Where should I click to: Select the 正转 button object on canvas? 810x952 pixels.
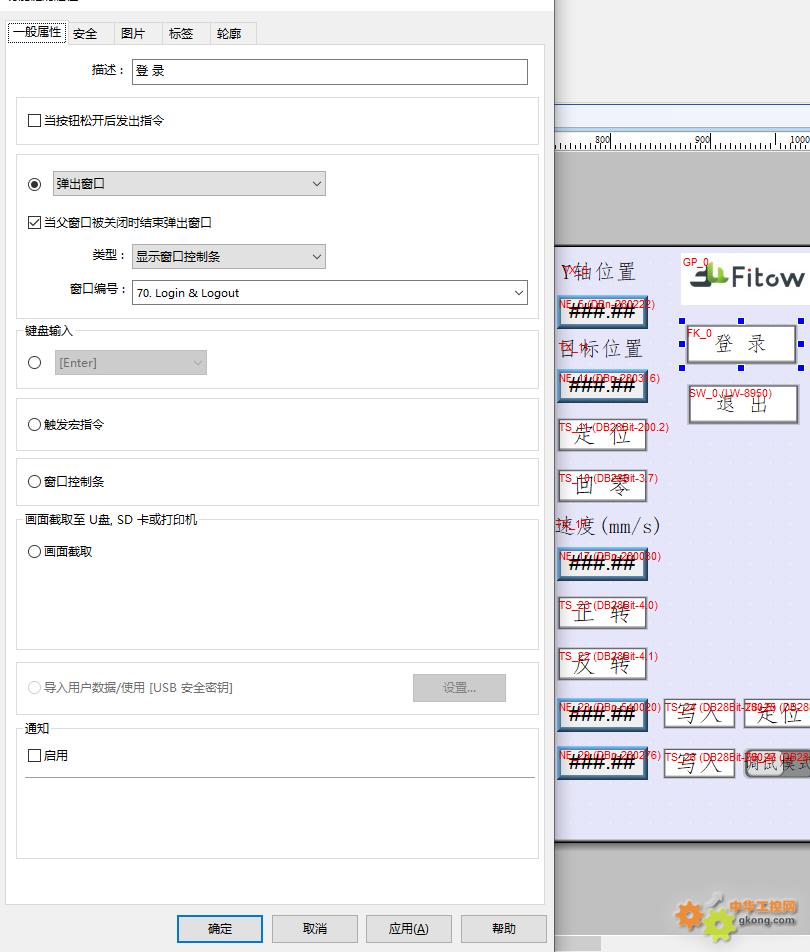click(x=602, y=614)
